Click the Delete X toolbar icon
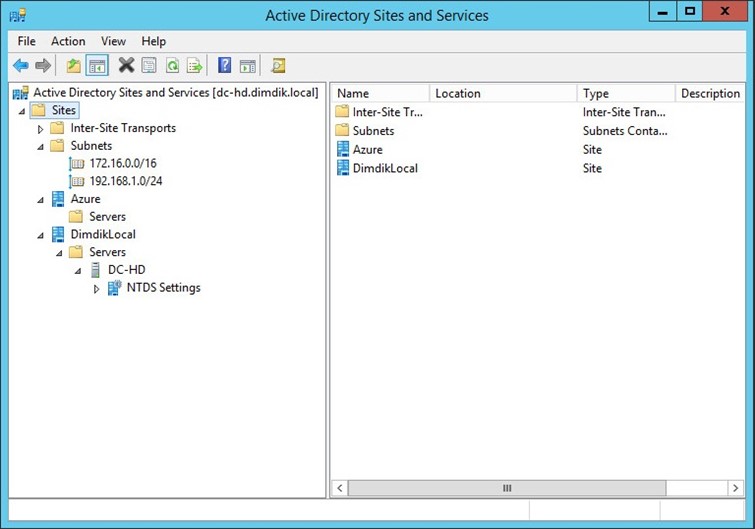The height and width of the screenshot is (529, 755). coord(126,65)
